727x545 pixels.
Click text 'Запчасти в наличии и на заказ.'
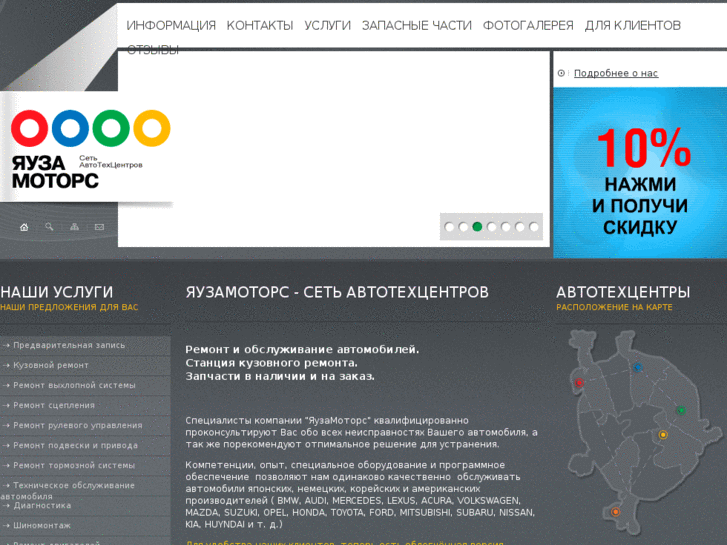click(x=280, y=376)
